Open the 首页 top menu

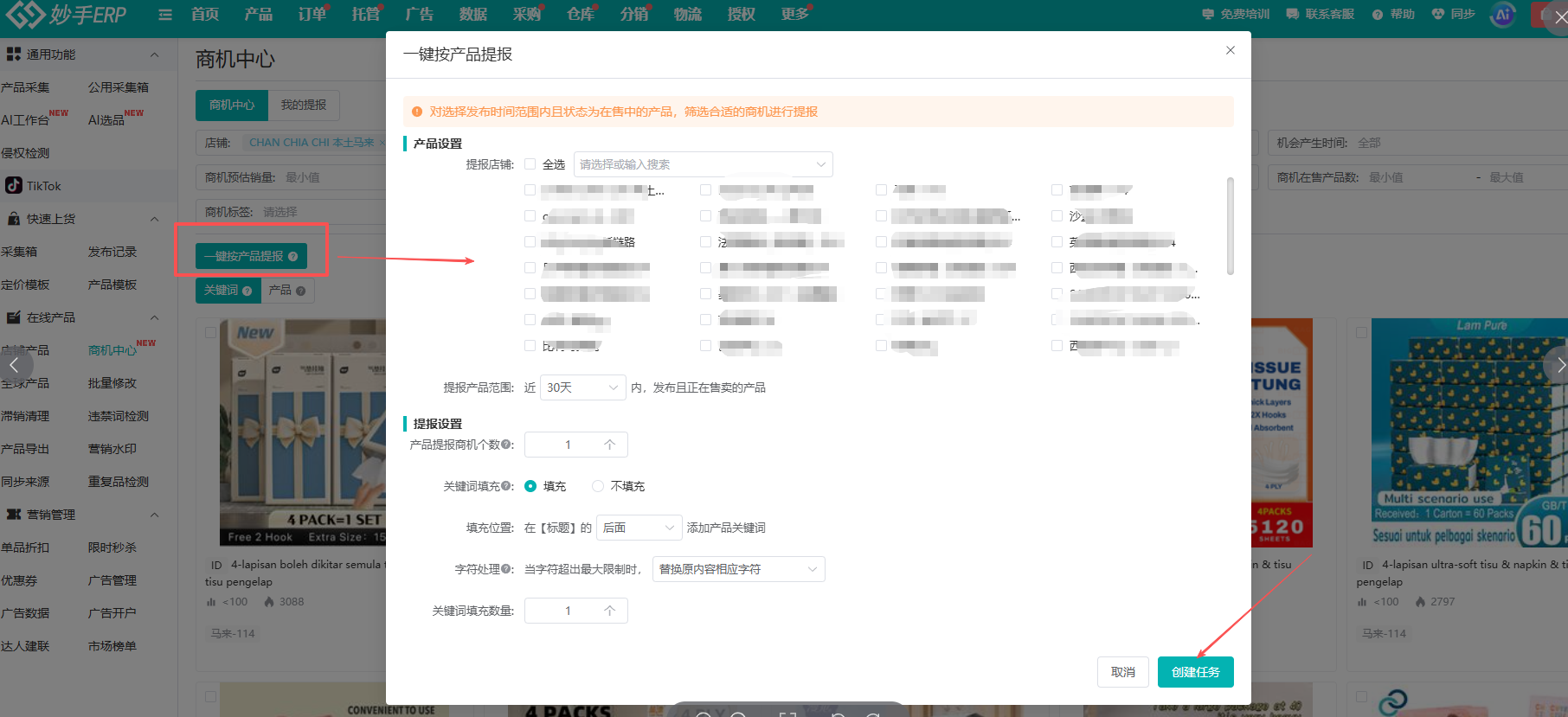205,15
